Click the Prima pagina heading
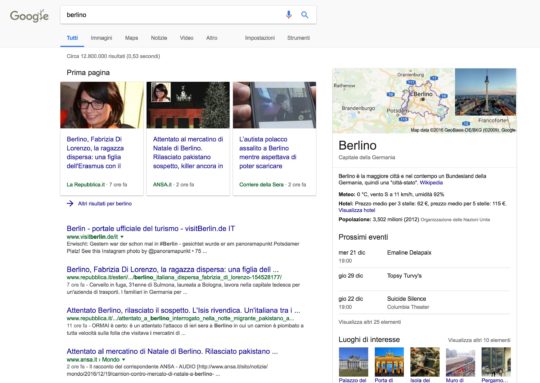Screen dimensions: 540x383 point(88,73)
